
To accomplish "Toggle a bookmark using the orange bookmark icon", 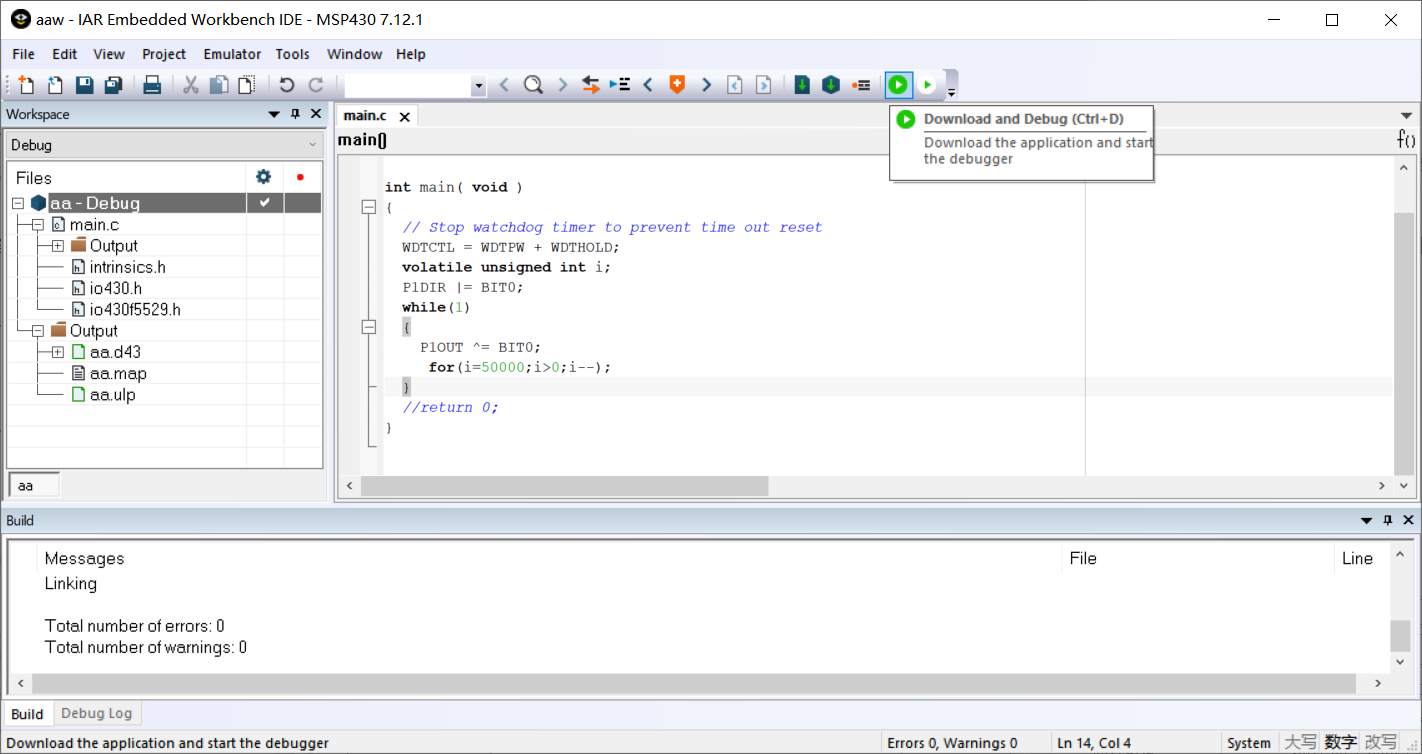I will (x=677, y=84).
